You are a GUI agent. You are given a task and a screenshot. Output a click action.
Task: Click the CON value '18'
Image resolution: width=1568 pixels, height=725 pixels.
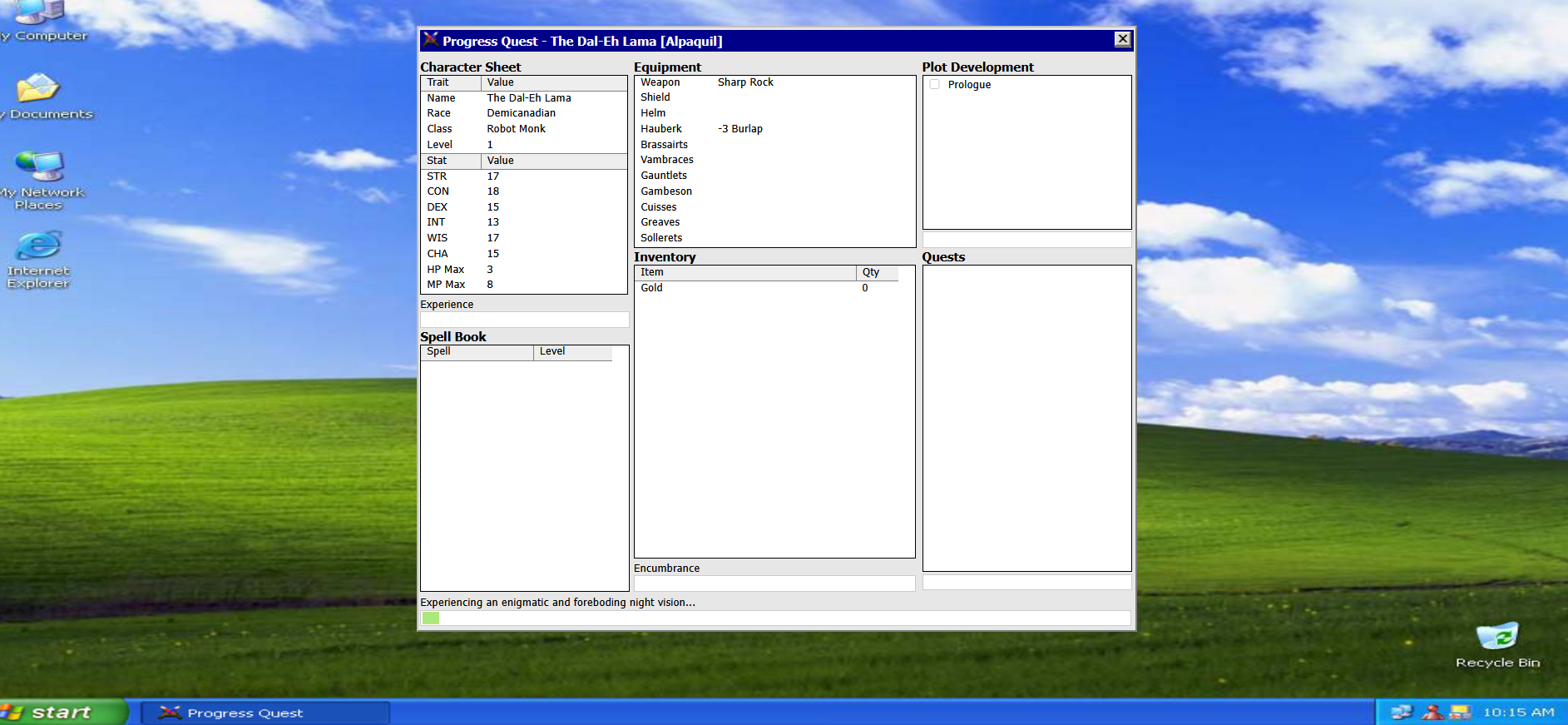pyautogui.click(x=493, y=191)
